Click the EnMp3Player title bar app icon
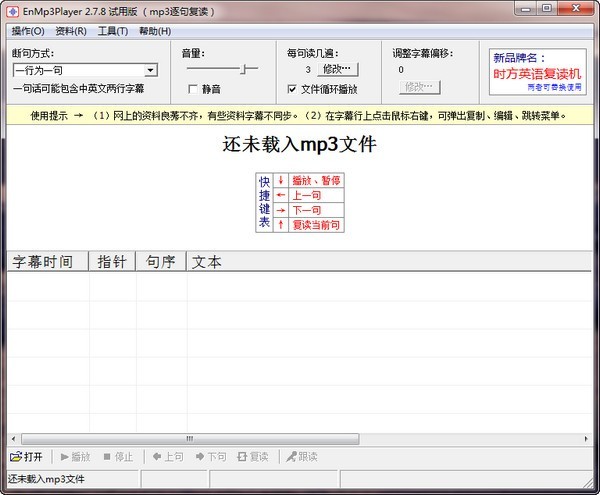 [13, 11]
